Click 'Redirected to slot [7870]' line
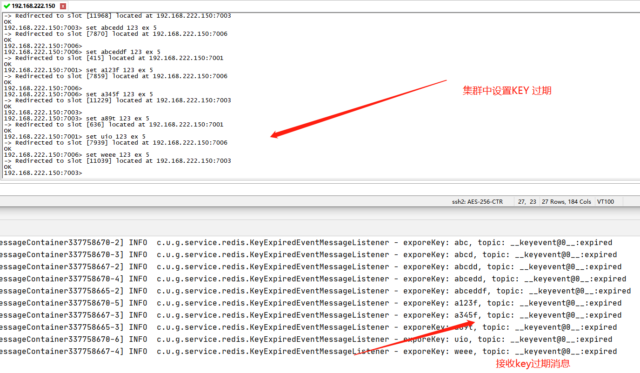This screenshot has height=373, width=640. (116, 34)
